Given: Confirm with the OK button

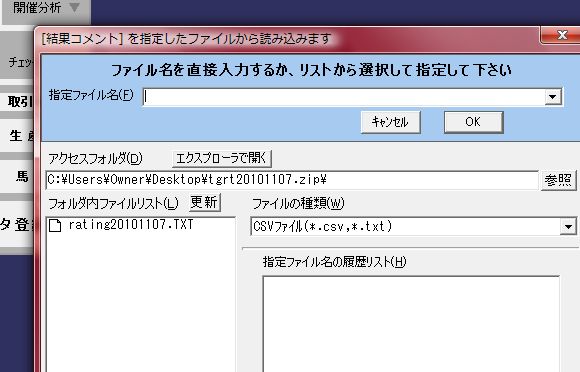Looking at the screenshot, I should click(x=473, y=122).
